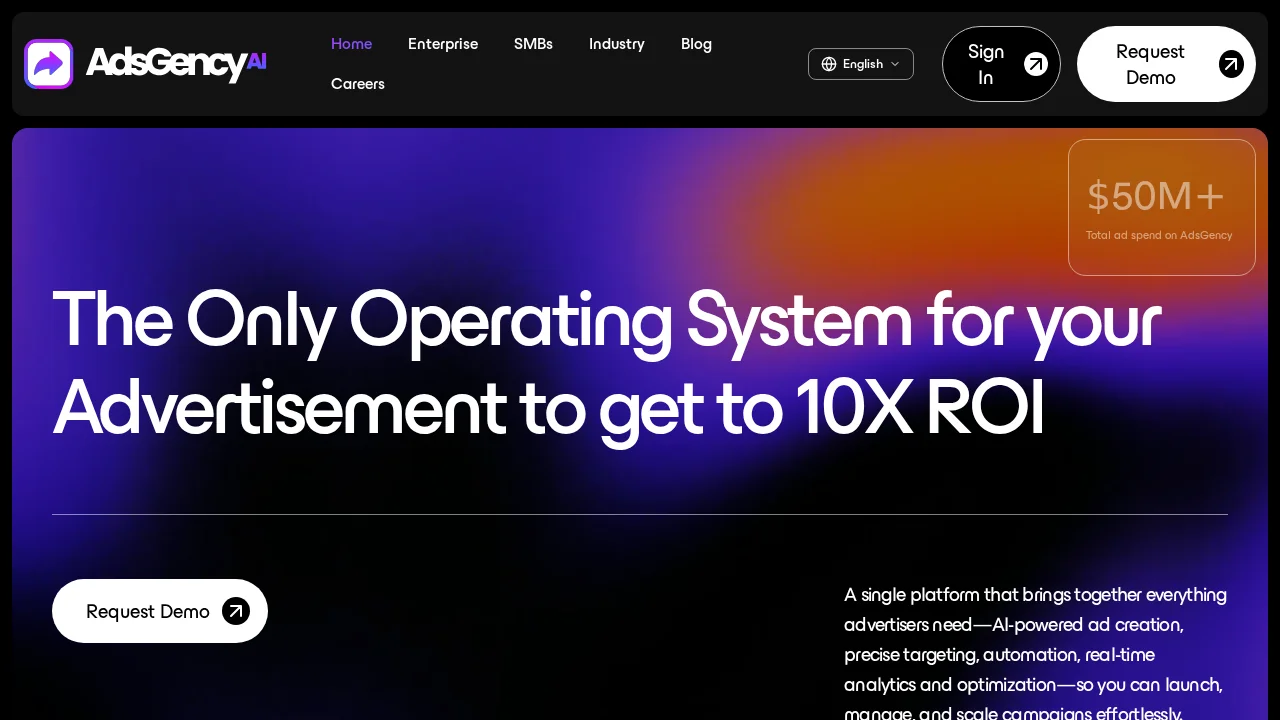This screenshot has width=1280, height=720.
Task: Click the arrow icon on the hero Request Demo button
Action: [236, 611]
